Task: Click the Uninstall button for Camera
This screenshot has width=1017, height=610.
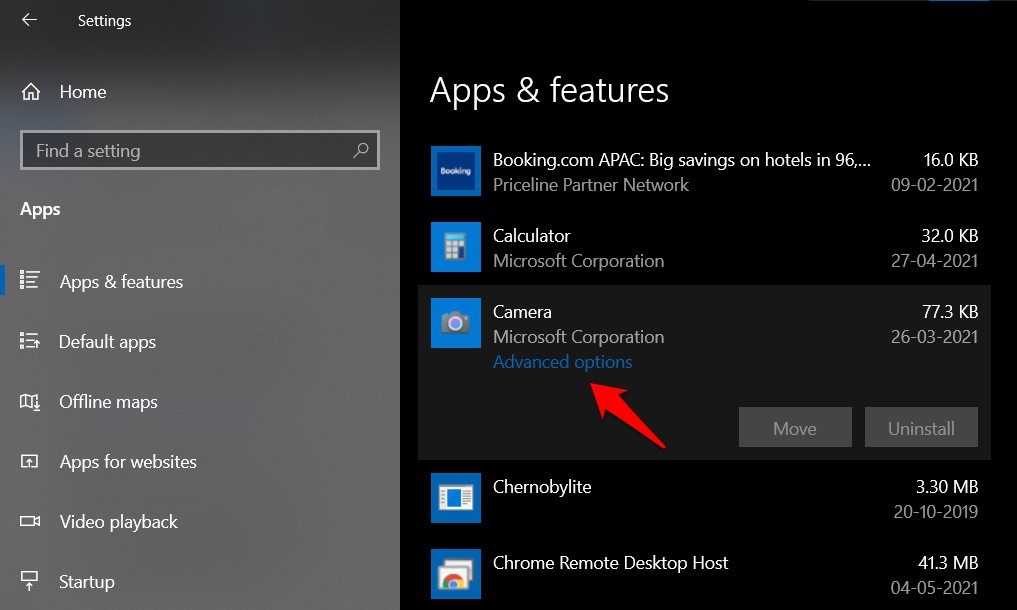Action: pyautogui.click(x=921, y=428)
